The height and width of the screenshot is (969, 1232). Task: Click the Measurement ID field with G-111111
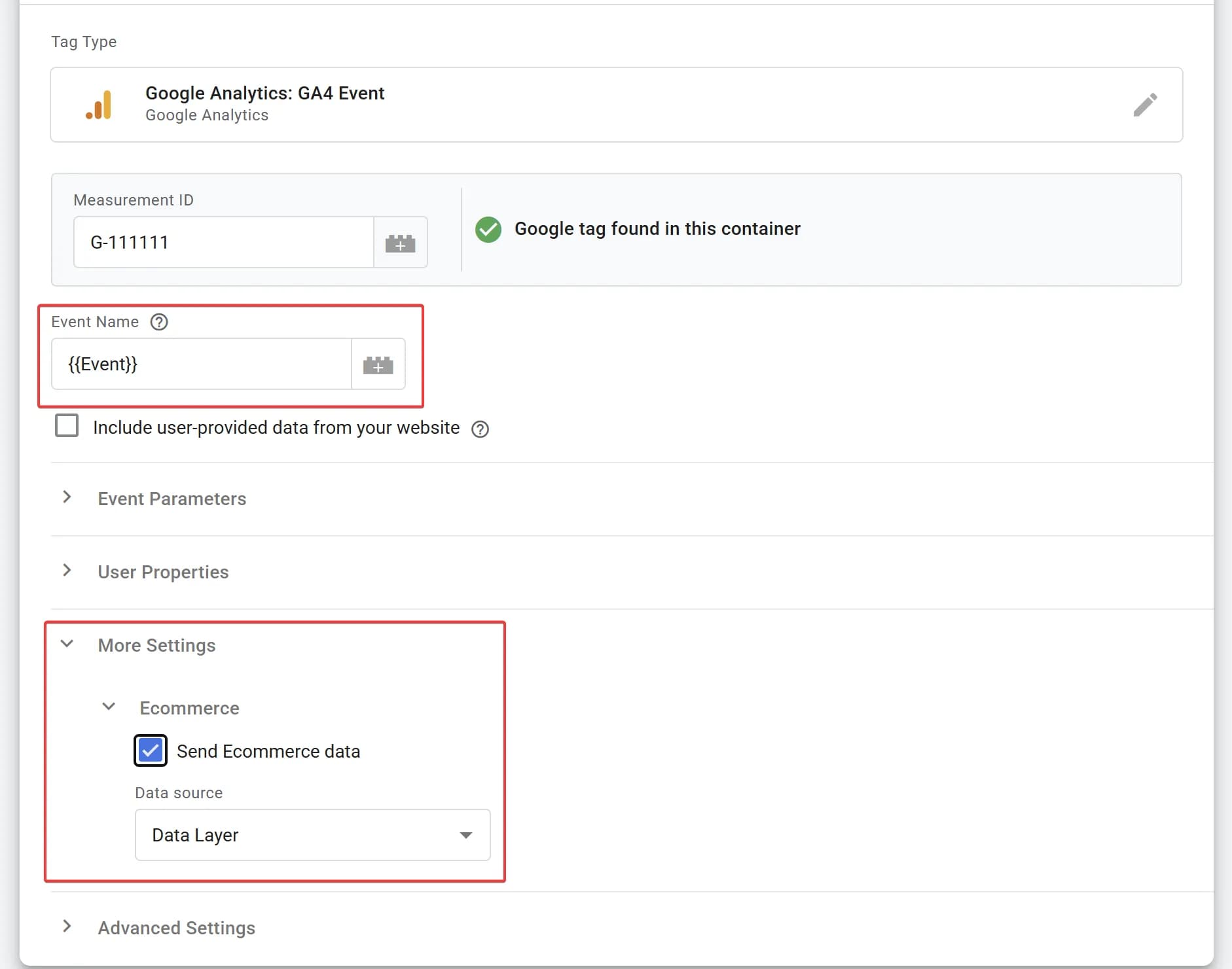pos(224,243)
